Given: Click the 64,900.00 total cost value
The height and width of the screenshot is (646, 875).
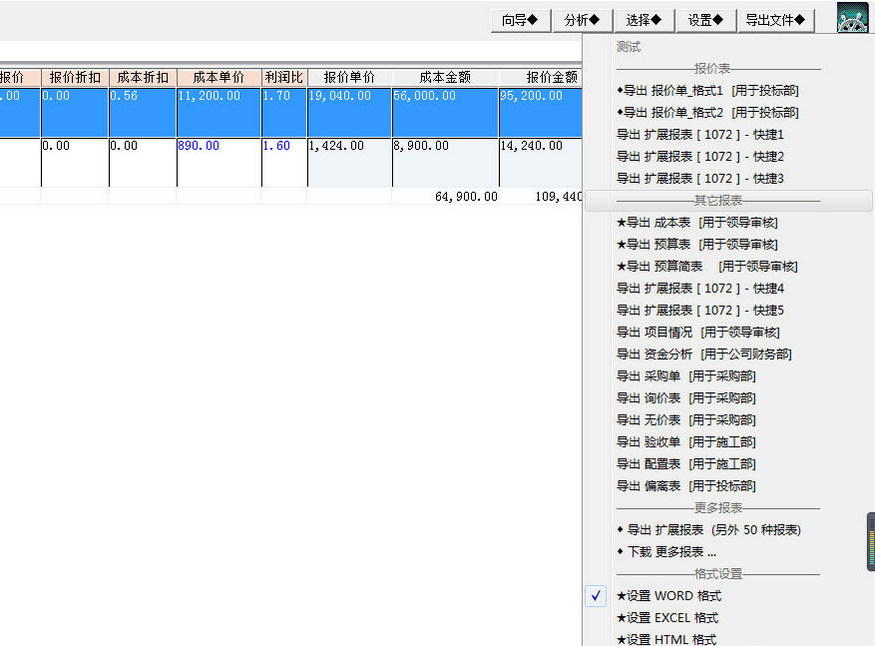Looking at the screenshot, I should (x=466, y=196).
